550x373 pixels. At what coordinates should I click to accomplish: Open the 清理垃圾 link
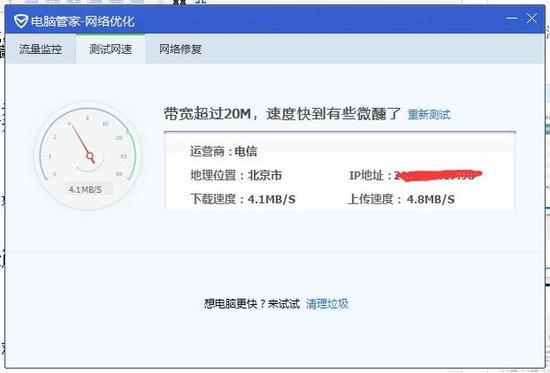pos(327,304)
